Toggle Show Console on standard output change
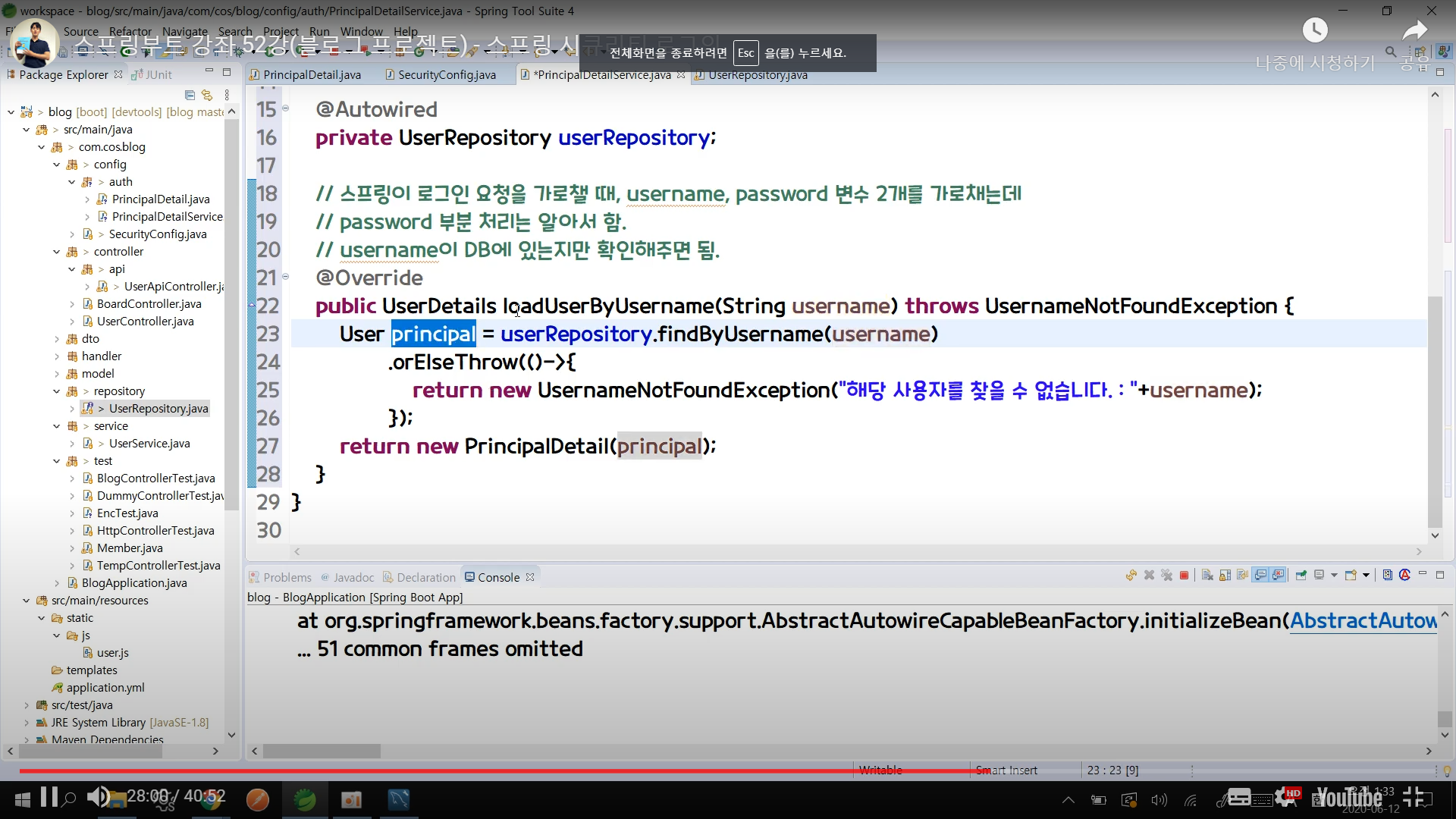The width and height of the screenshot is (1456, 819). (1260, 576)
